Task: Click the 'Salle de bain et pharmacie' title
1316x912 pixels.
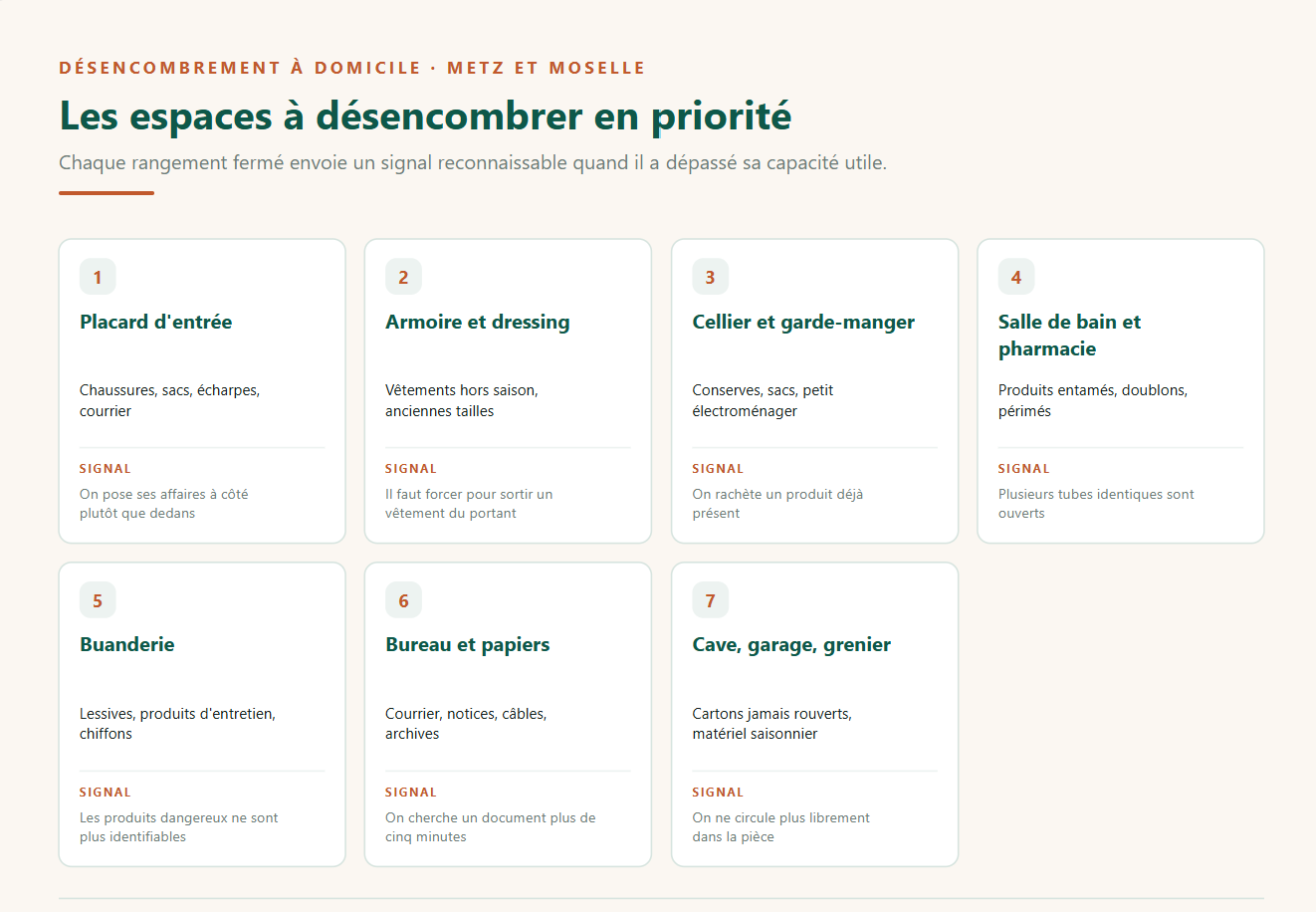Action: coord(1070,336)
